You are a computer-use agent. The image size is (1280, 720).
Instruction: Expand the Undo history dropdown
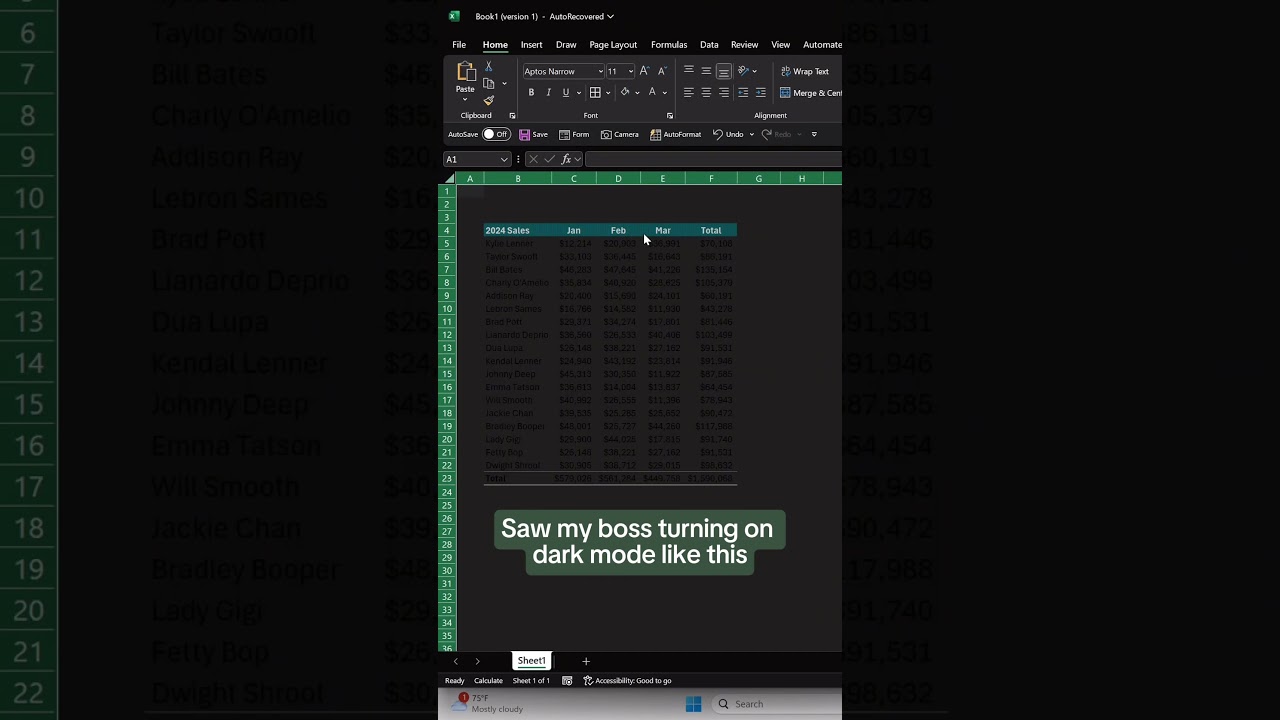[752, 134]
